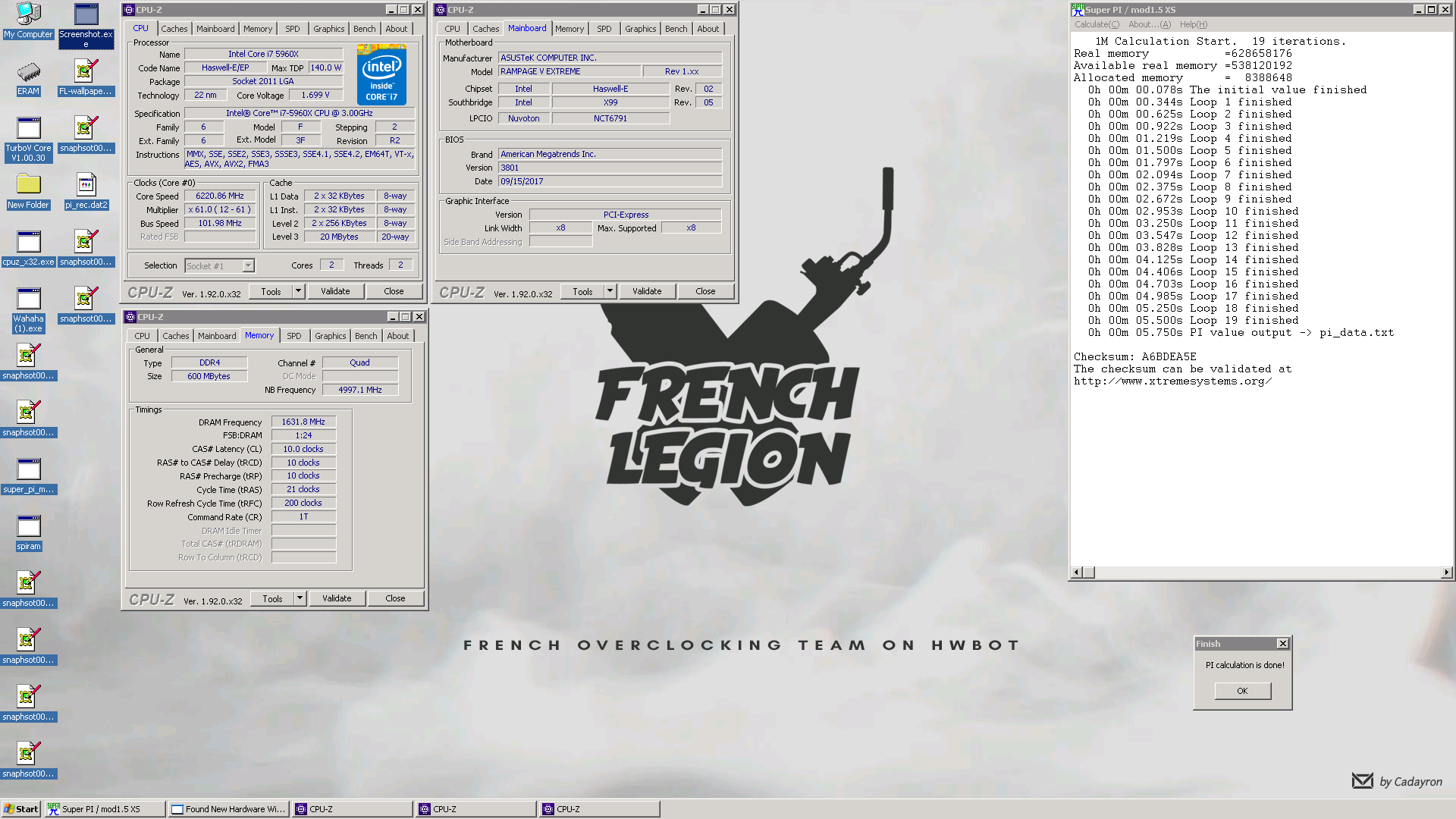Open Found New Hardware Wizard from taskbar
This screenshot has height=819, width=1456.
228,809
